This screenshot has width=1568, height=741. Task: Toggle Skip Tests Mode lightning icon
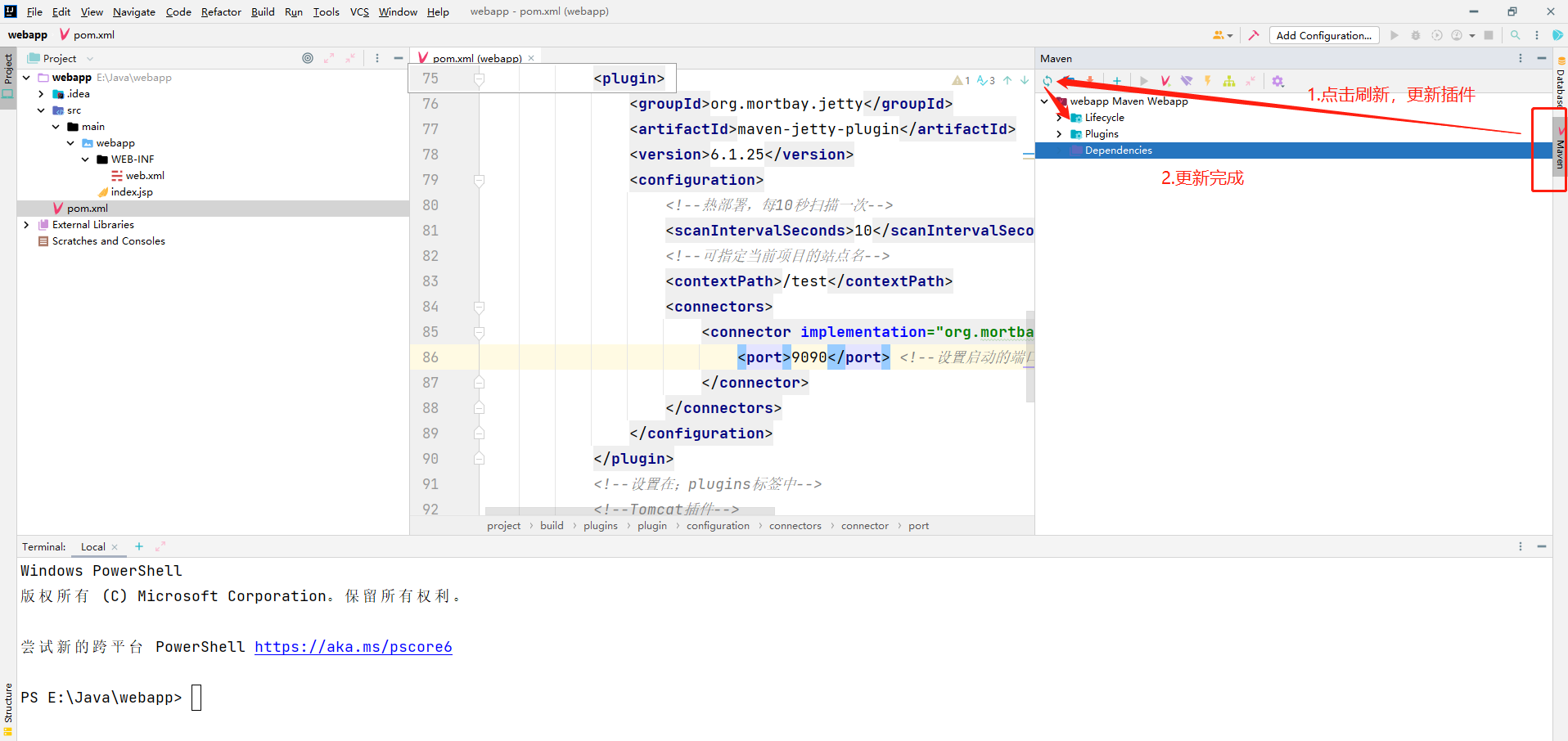coord(1207,81)
